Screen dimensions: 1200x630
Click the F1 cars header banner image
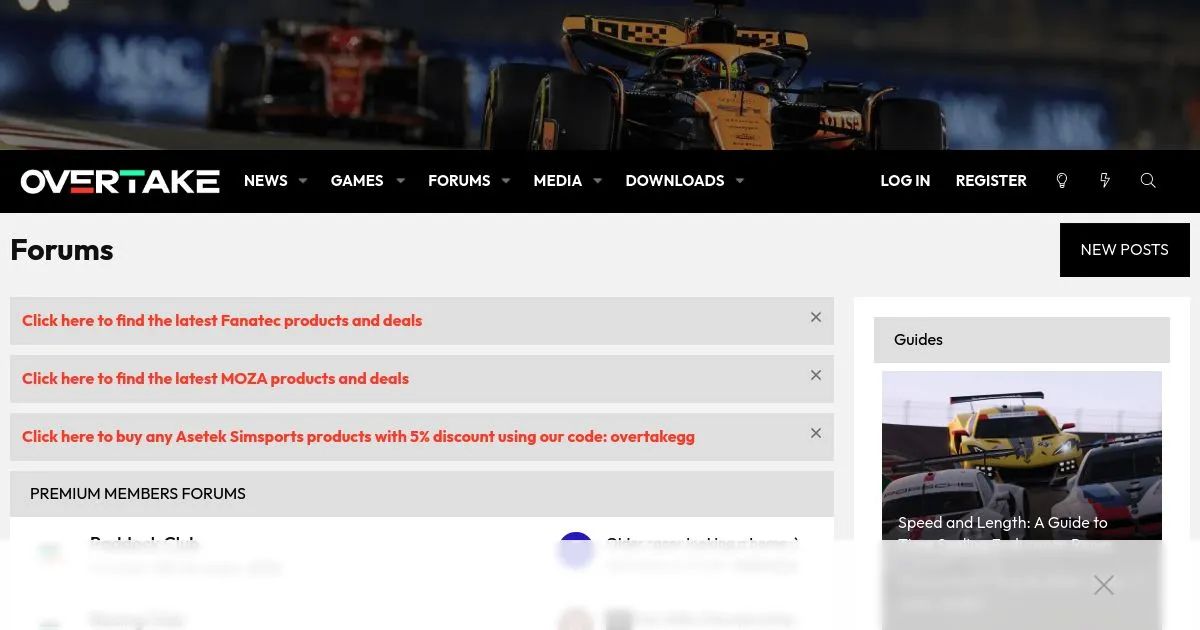(600, 75)
